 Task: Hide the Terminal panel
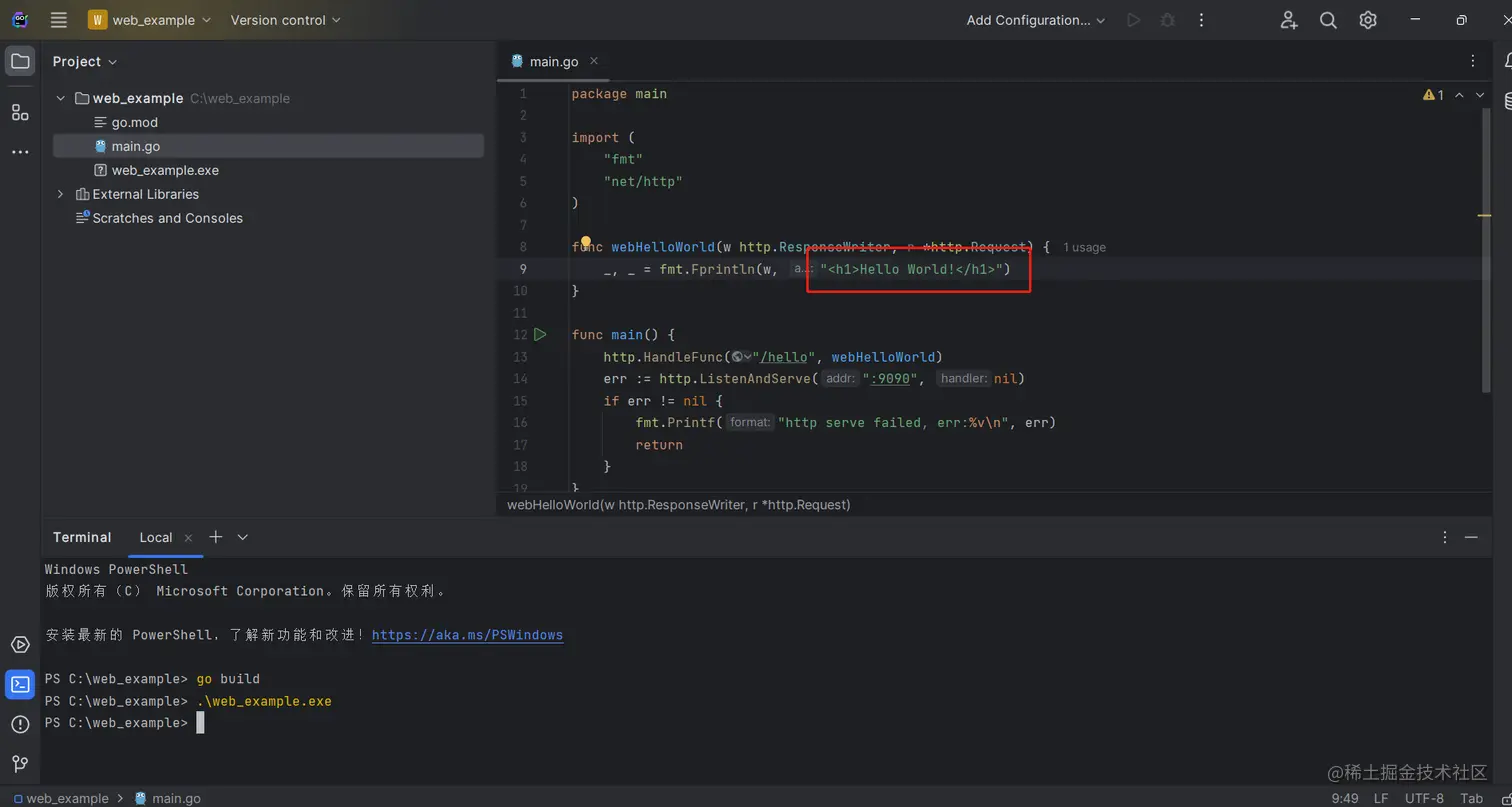(x=1471, y=537)
